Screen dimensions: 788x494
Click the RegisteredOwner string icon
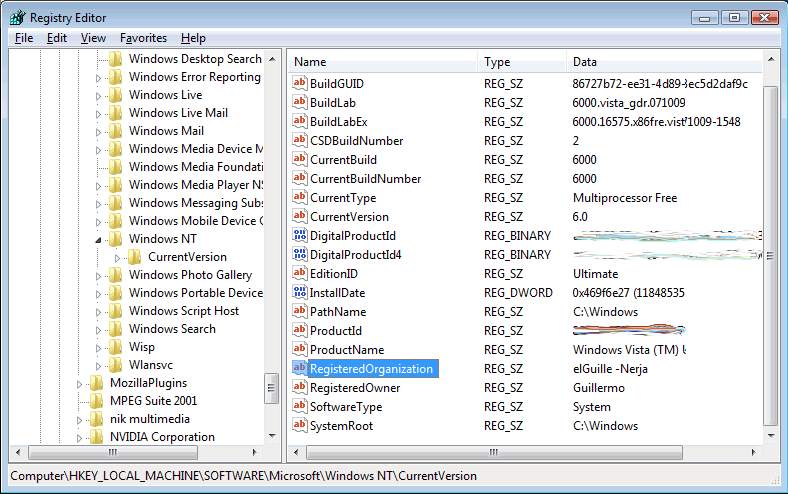point(300,387)
